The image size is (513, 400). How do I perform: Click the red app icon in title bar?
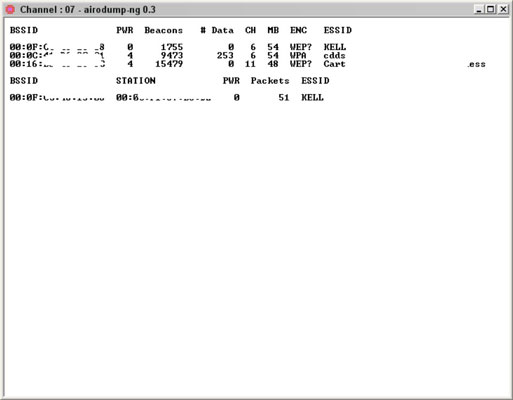click(10, 10)
